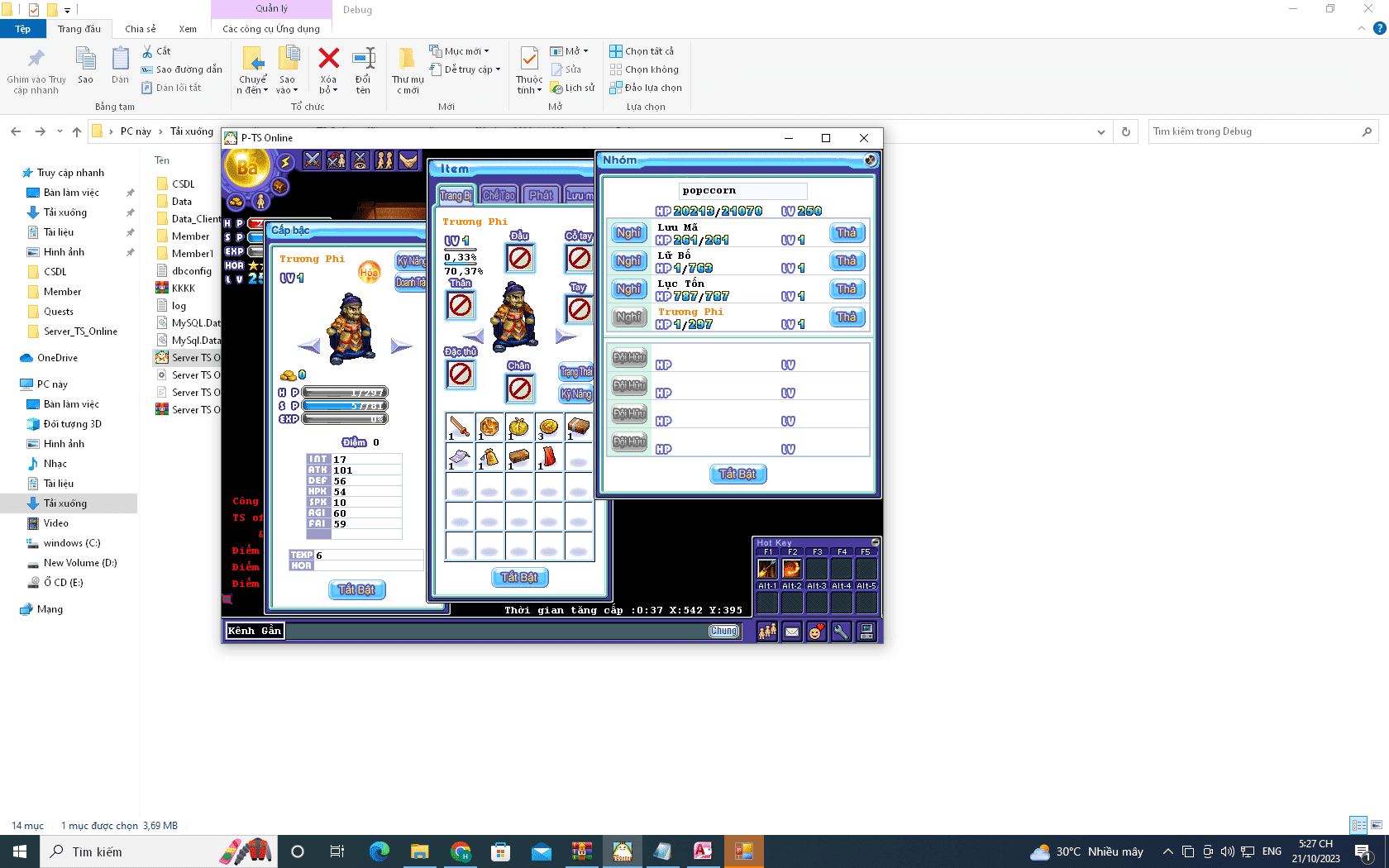
Task: Click the smiley heart friends icon
Action: click(817, 632)
